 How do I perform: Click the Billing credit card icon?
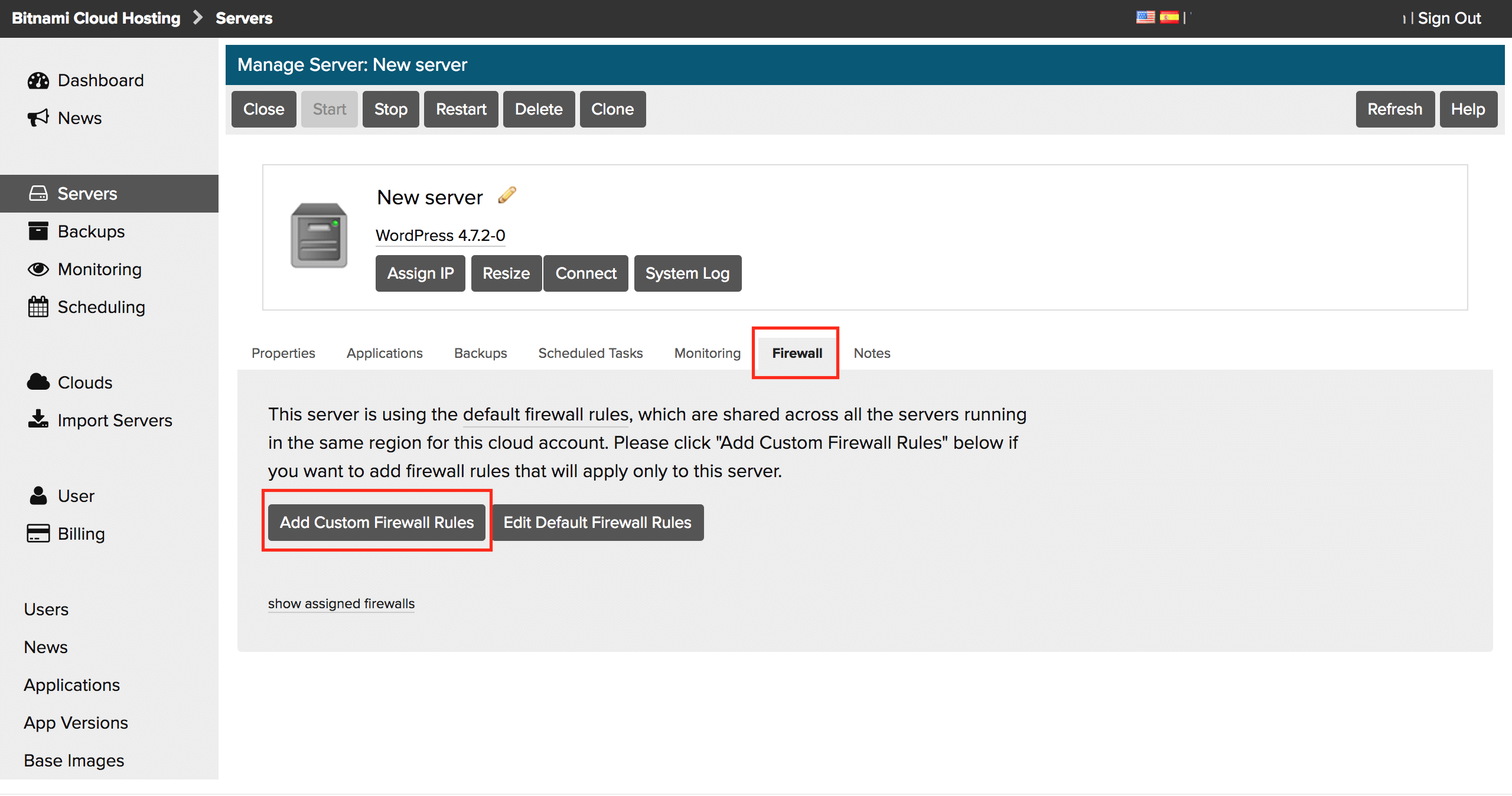(38, 533)
